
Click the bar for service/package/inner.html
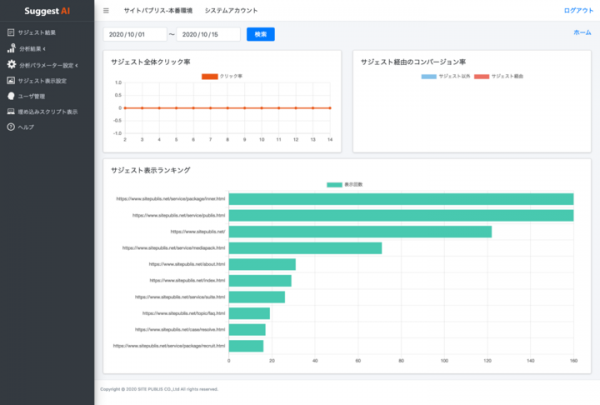coord(401,199)
